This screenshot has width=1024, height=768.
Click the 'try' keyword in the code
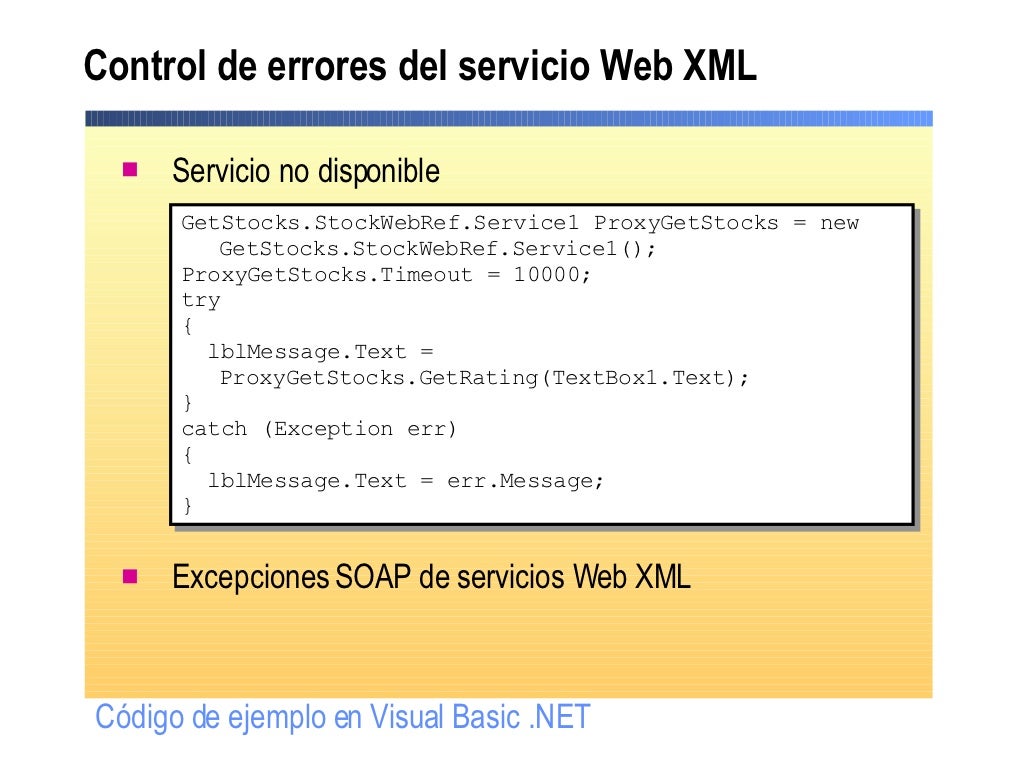pos(201,300)
